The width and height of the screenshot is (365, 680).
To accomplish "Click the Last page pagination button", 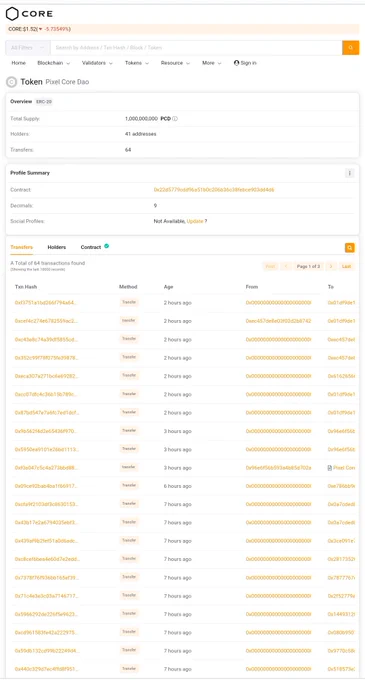I will click(346, 266).
